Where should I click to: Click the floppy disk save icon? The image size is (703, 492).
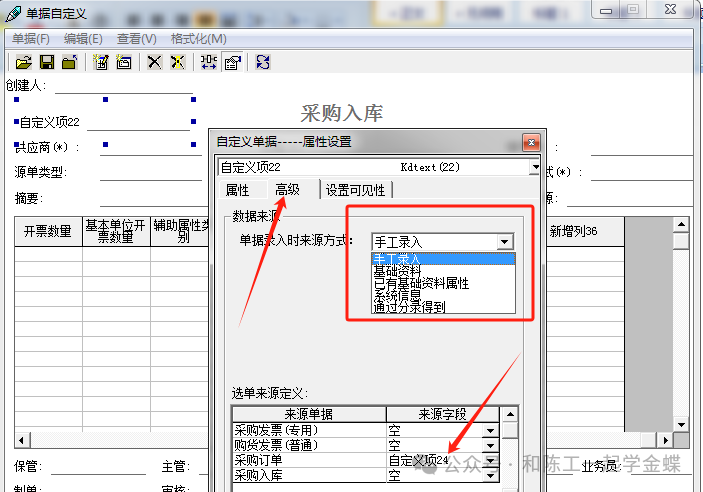coord(47,62)
